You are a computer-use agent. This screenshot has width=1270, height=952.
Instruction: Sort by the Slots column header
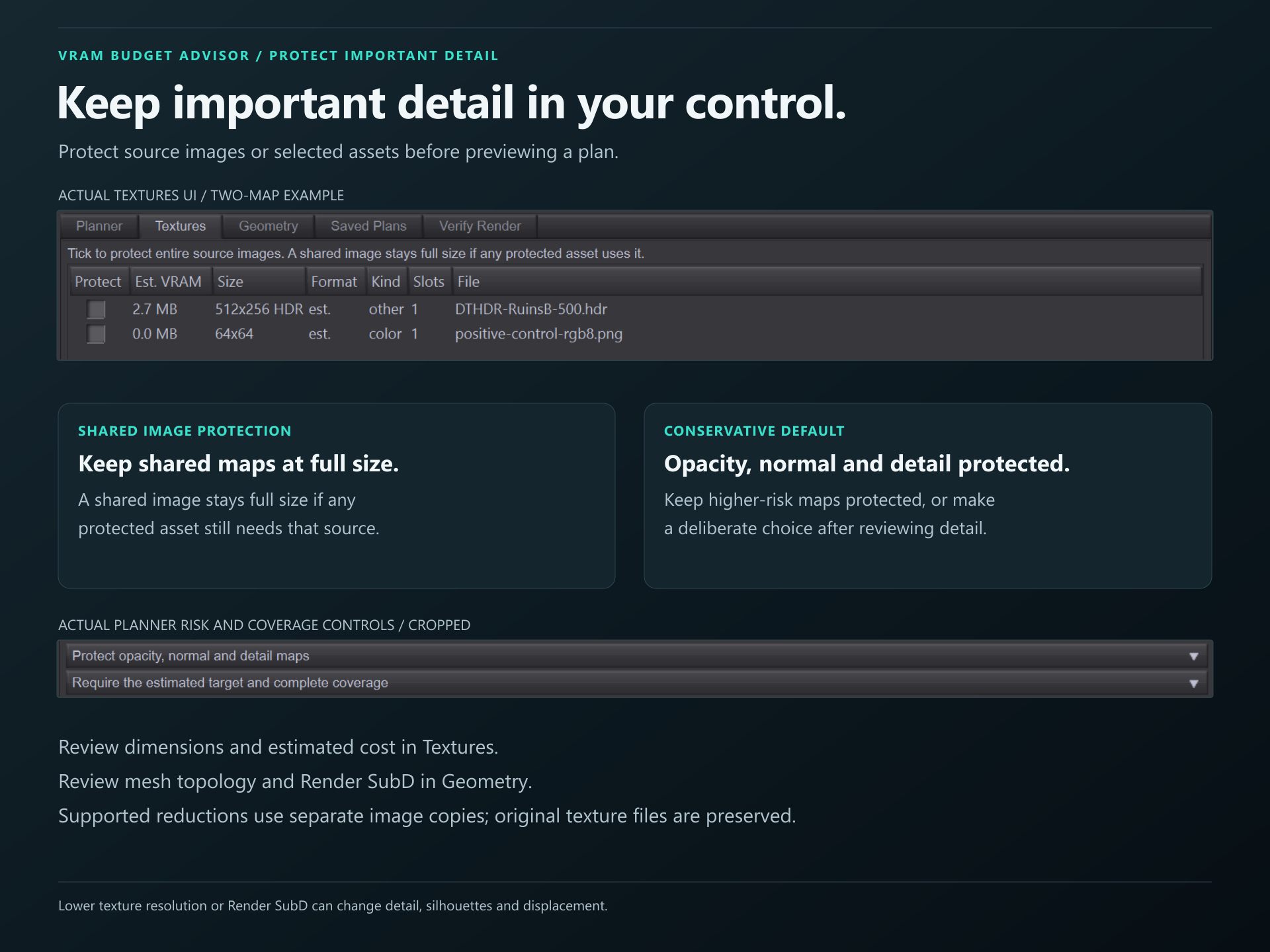tap(429, 282)
